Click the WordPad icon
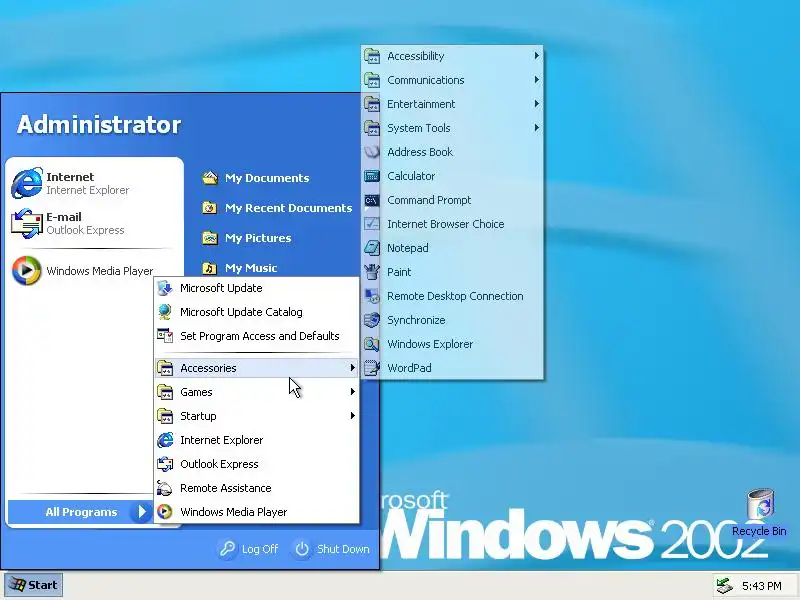The width and height of the screenshot is (800, 600). (372, 368)
